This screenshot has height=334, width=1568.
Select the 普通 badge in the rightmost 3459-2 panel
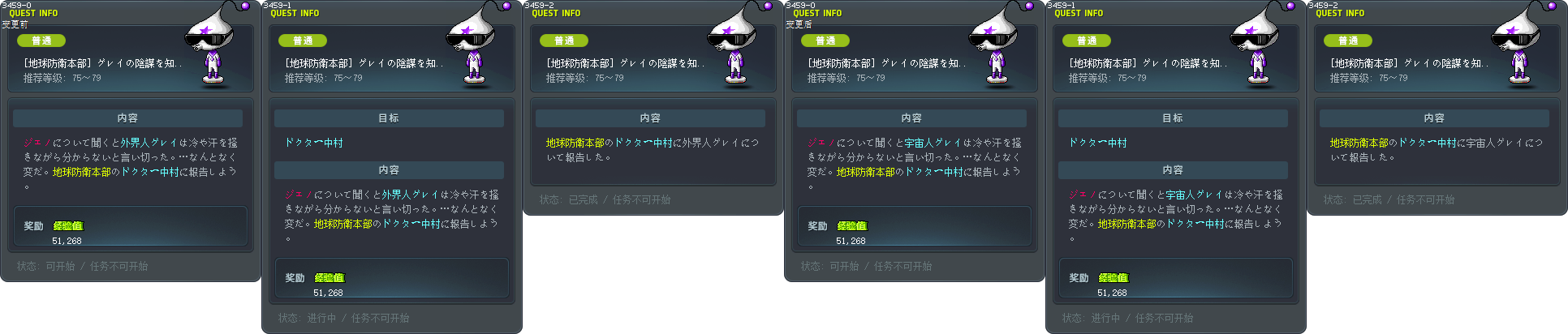[x=1348, y=41]
